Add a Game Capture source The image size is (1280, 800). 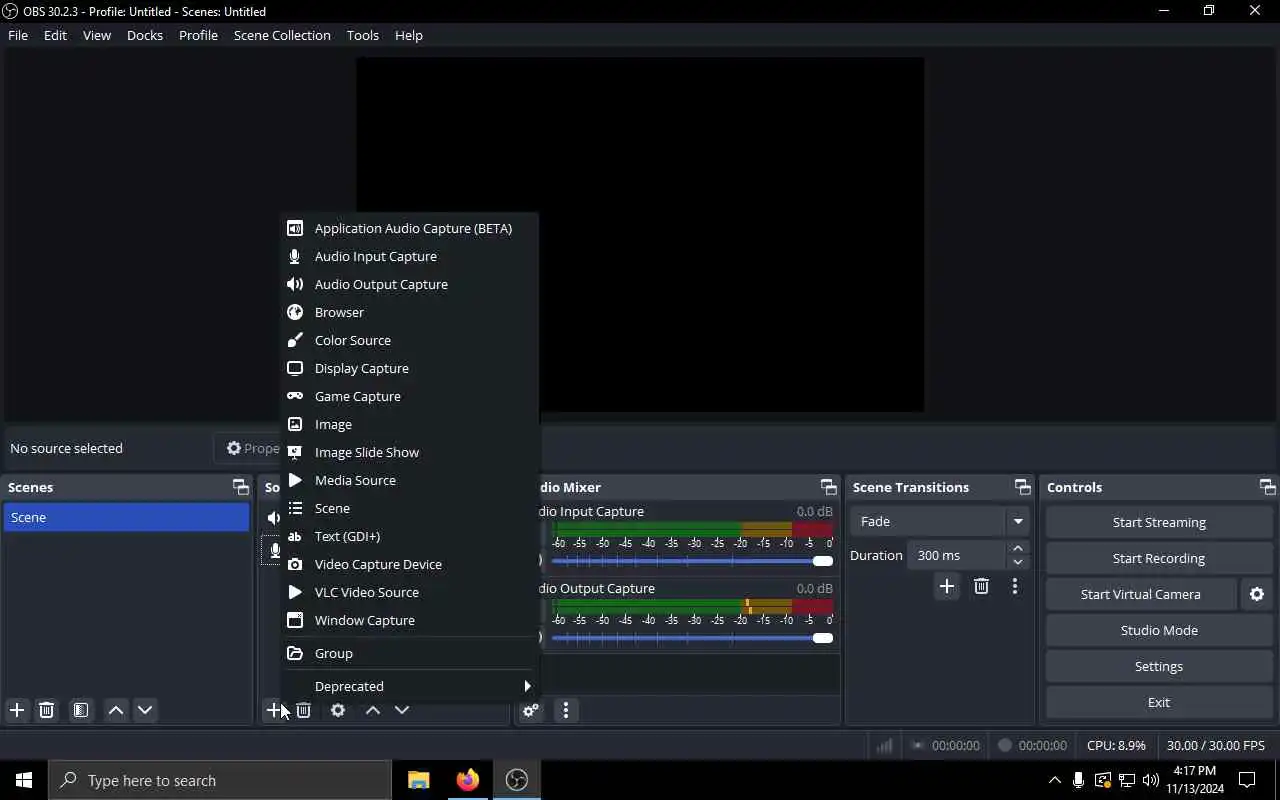[409, 396]
